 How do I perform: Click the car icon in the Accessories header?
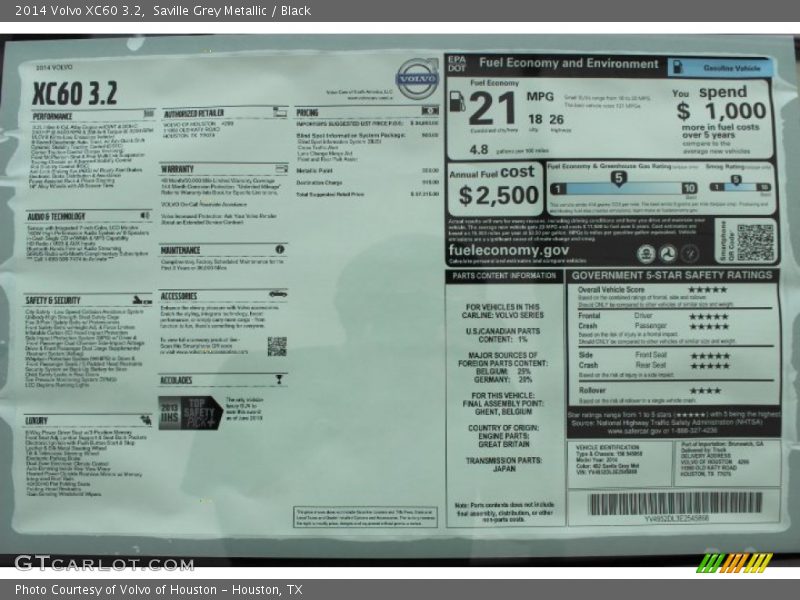click(x=278, y=294)
